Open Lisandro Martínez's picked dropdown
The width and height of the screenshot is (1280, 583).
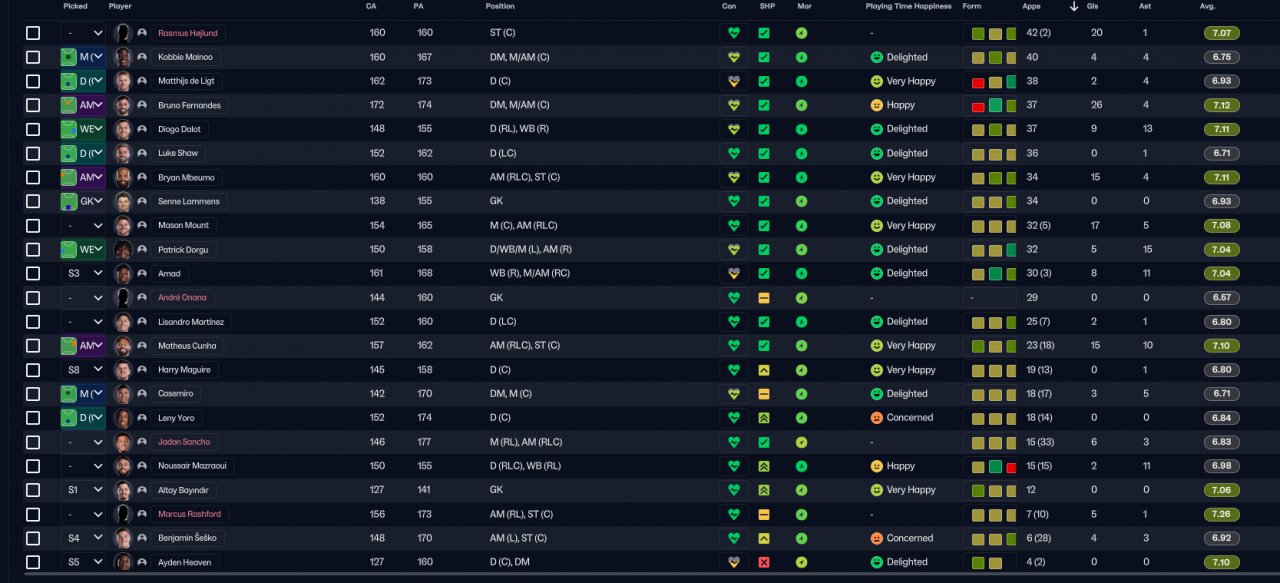(x=82, y=322)
